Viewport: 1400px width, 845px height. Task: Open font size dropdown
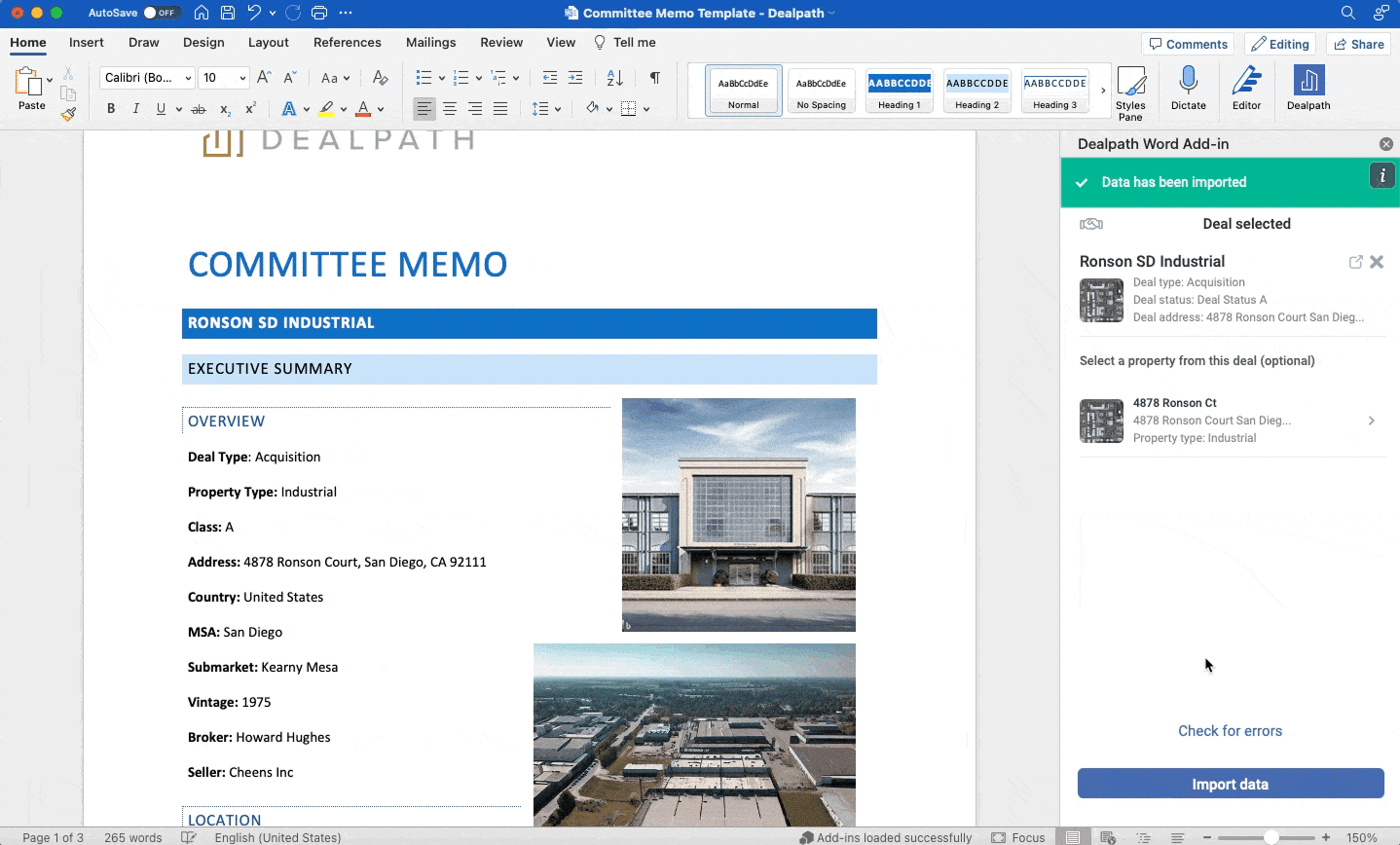(242, 78)
